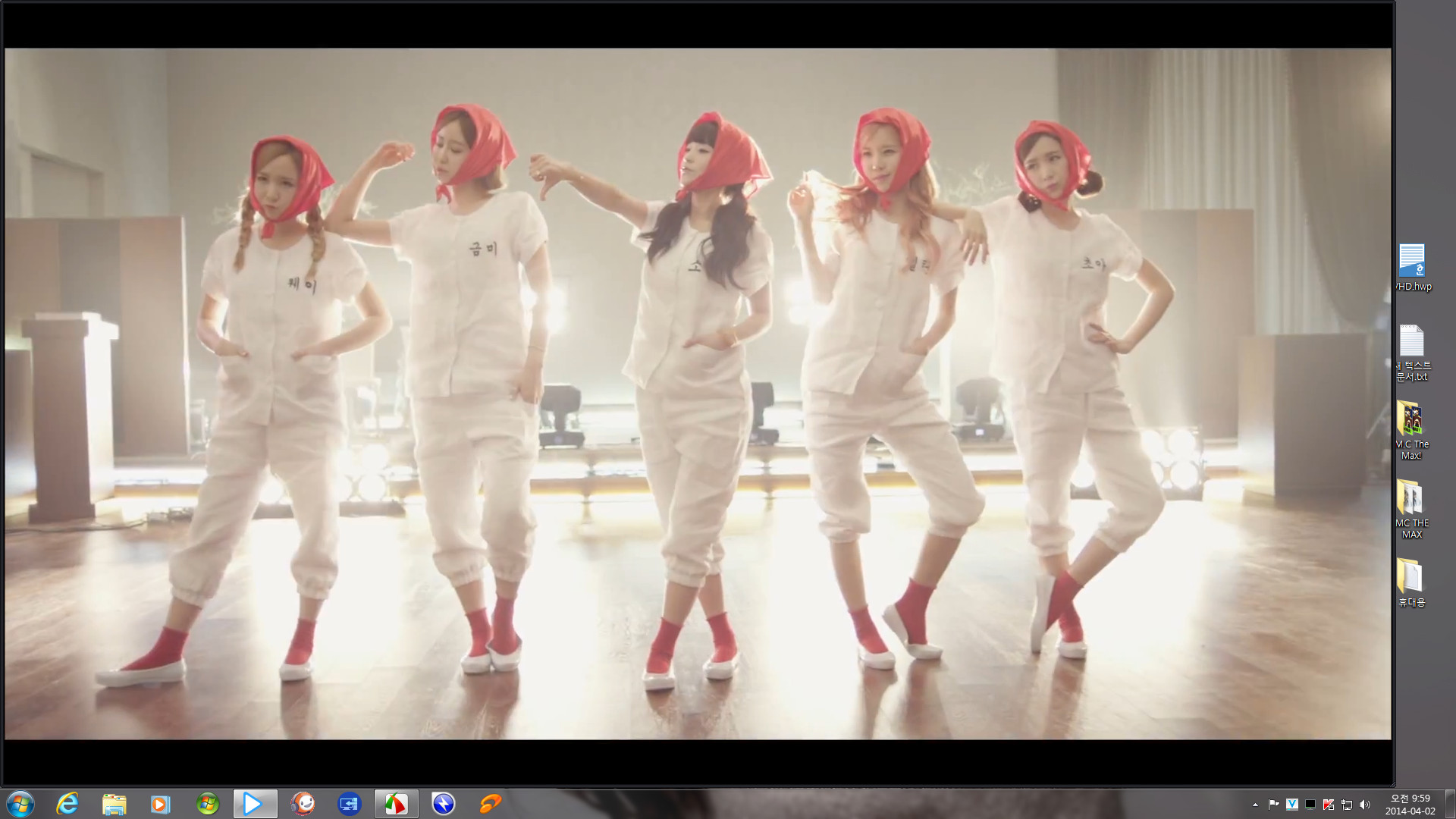The width and height of the screenshot is (1456, 819).
Task: Open Kaspersky tray icon
Action: click(x=1329, y=805)
